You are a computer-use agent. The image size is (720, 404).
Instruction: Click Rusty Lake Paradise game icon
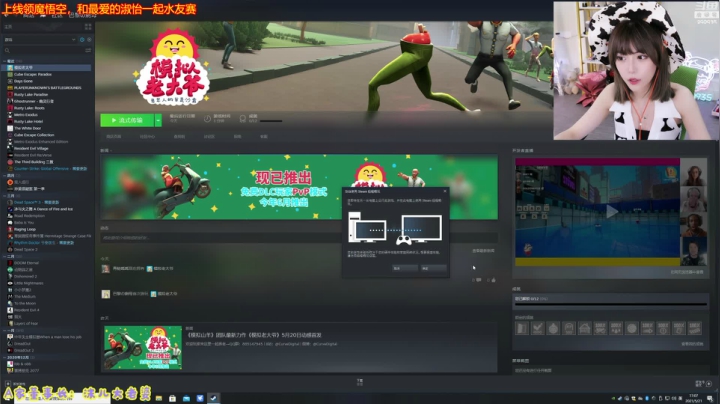coord(10,94)
